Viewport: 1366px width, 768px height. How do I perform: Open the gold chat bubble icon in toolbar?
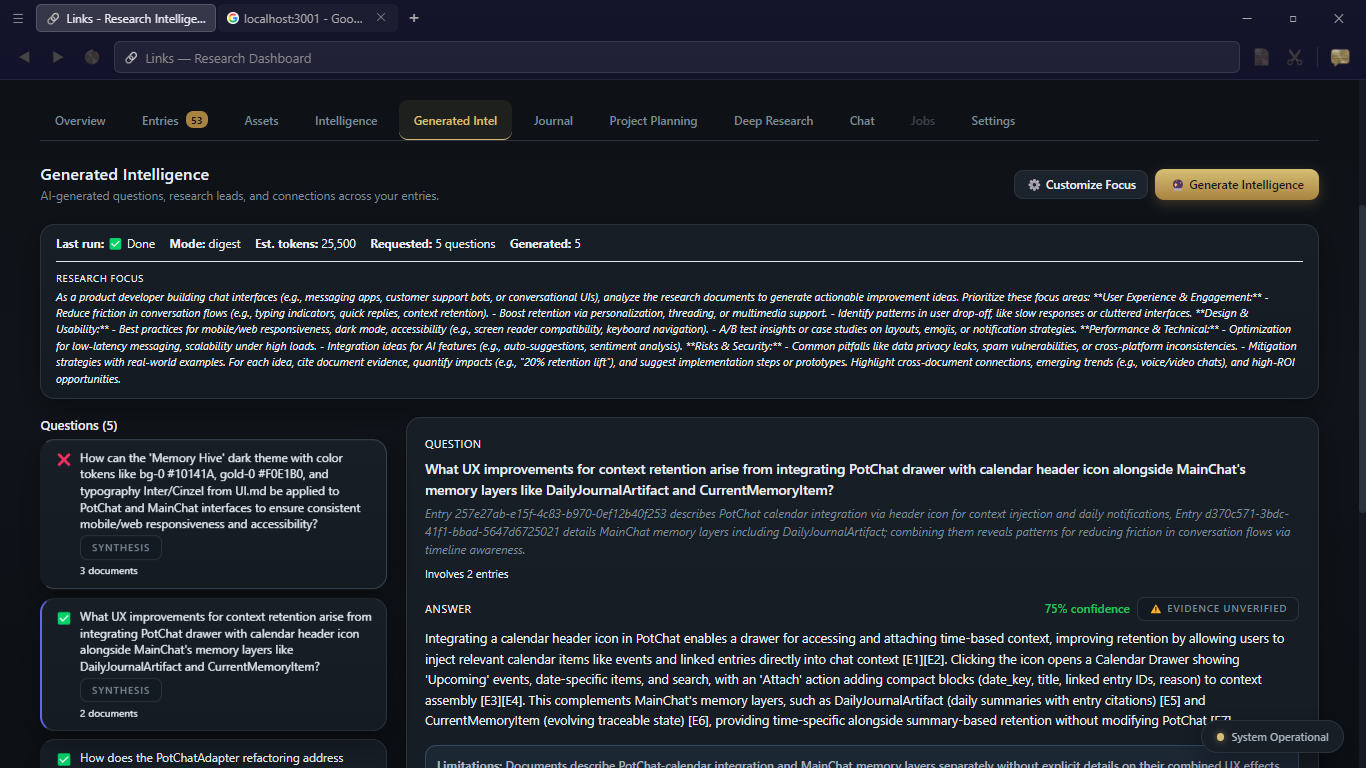click(x=1340, y=58)
